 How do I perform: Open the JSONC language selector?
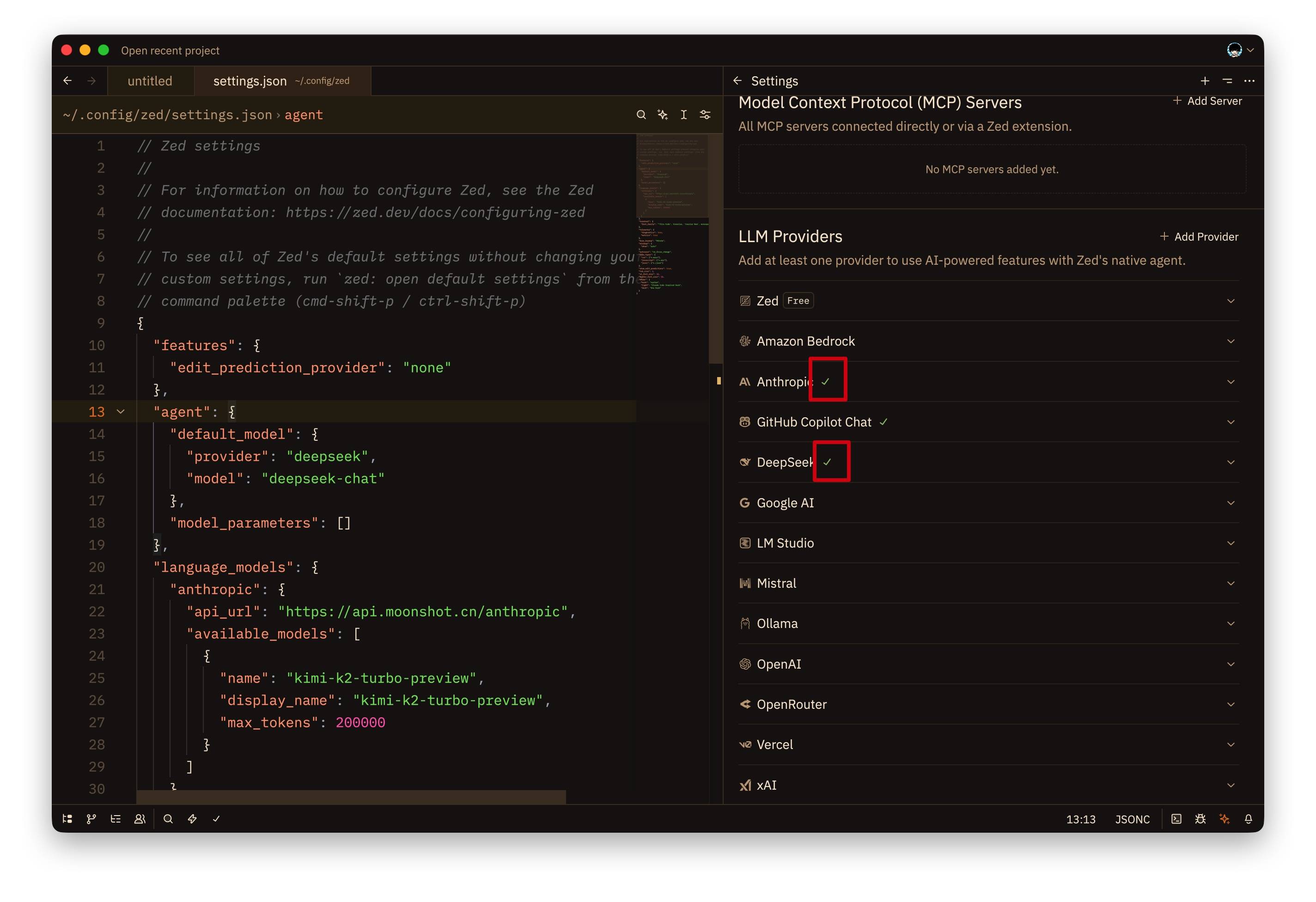1132,819
